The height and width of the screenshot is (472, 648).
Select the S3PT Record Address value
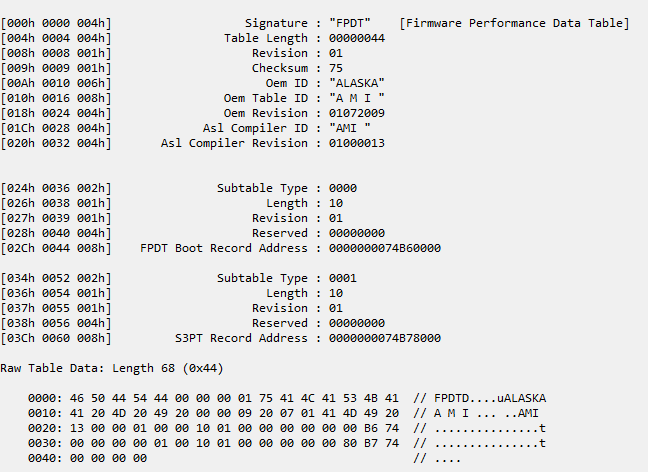(x=385, y=338)
